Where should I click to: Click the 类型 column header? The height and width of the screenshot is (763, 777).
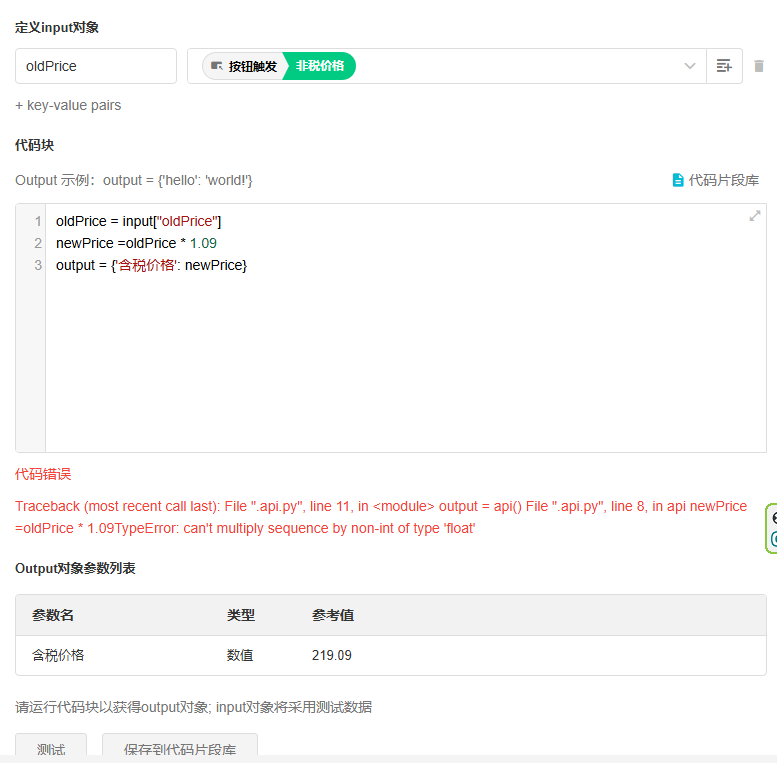[x=240, y=615]
